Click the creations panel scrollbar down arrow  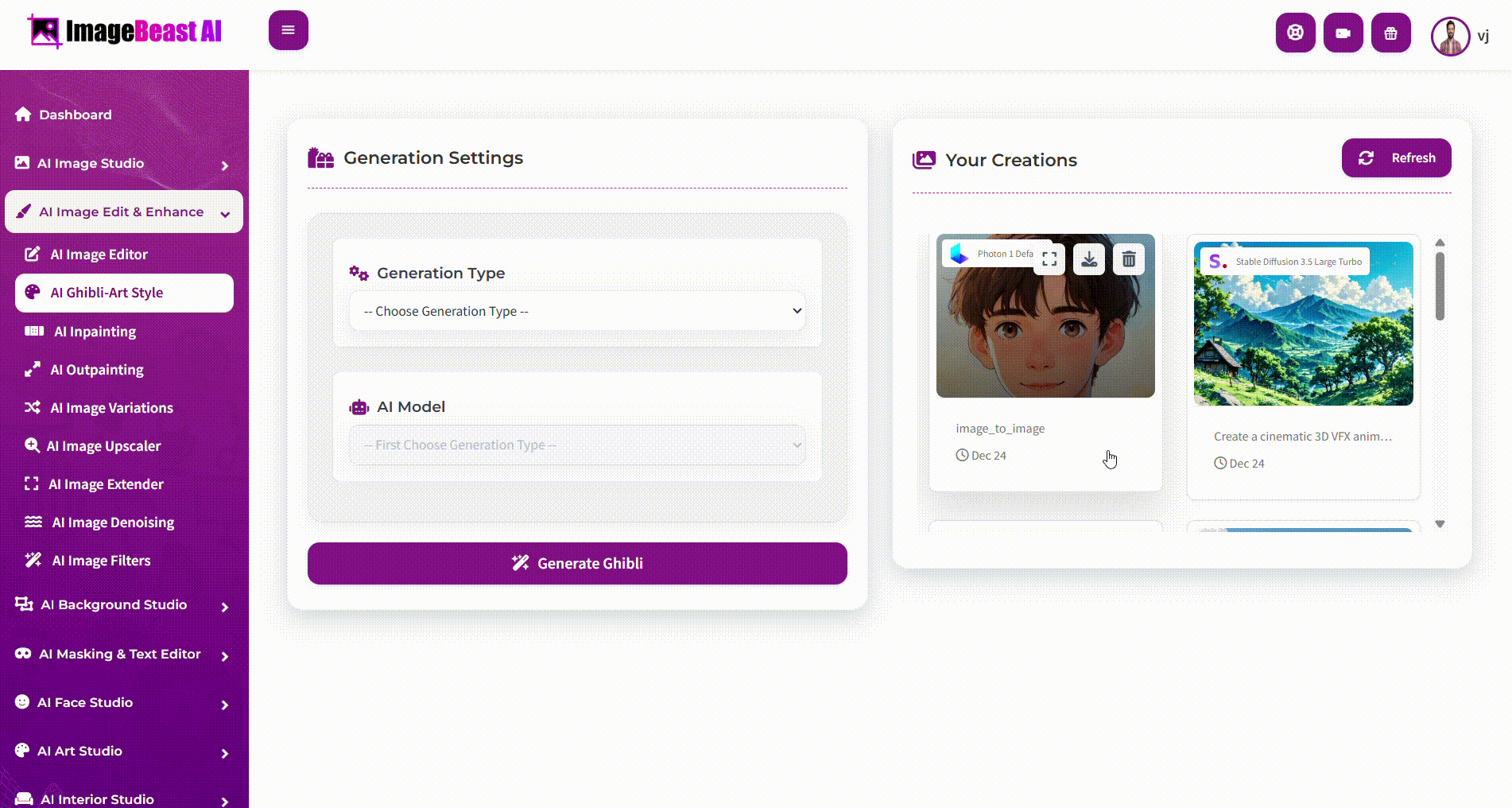(x=1440, y=524)
